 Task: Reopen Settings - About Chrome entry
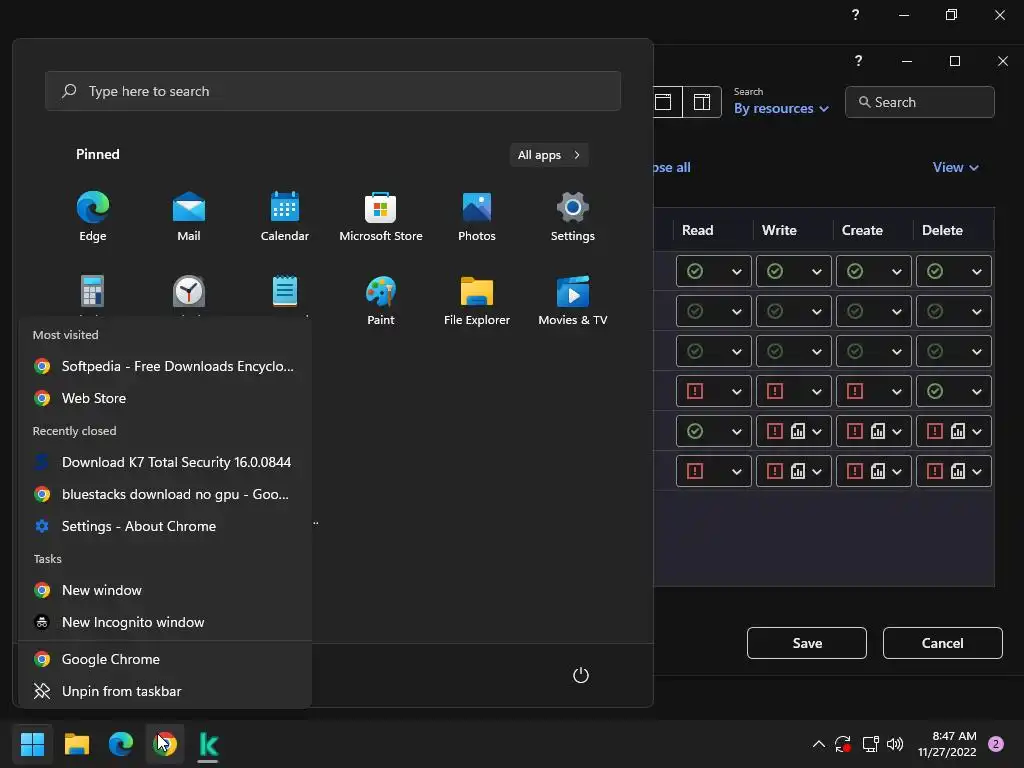coord(165,526)
